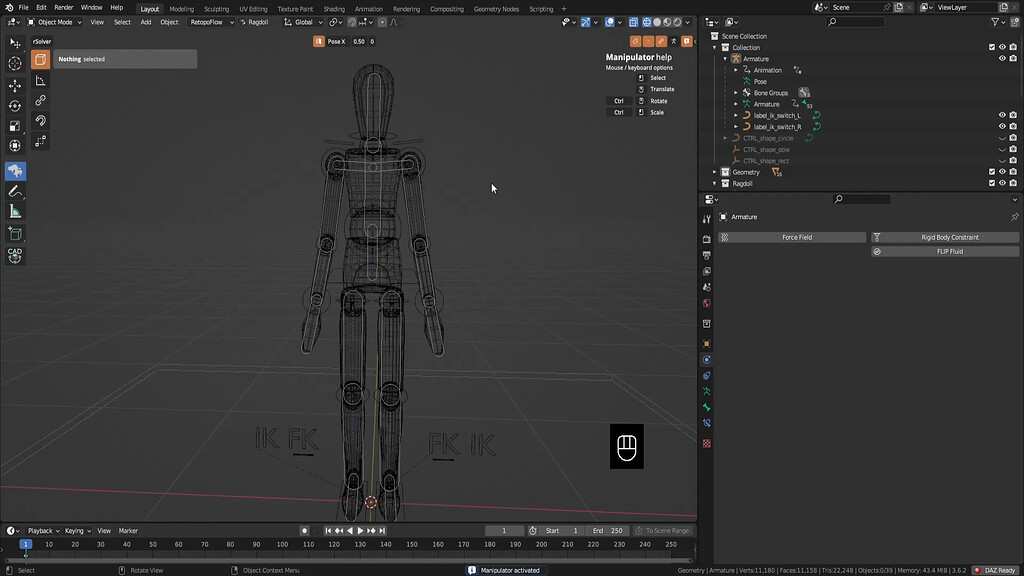The height and width of the screenshot is (576, 1024).
Task: Open the Render menu
Action: (63, 8)
